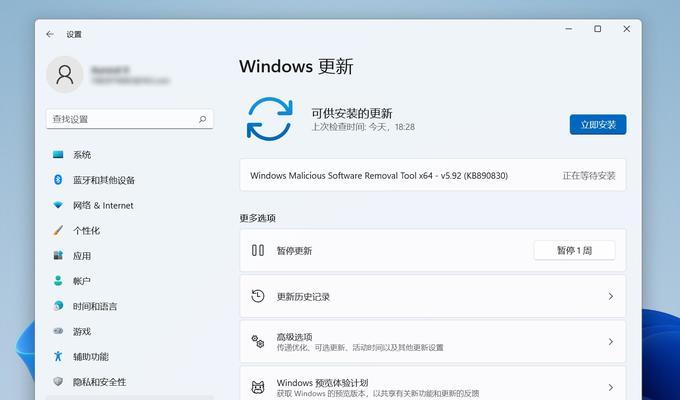Open the Windows 预览体验计划 entry
The width and height of the screenshot is (680, 400).
coord(432,384)
